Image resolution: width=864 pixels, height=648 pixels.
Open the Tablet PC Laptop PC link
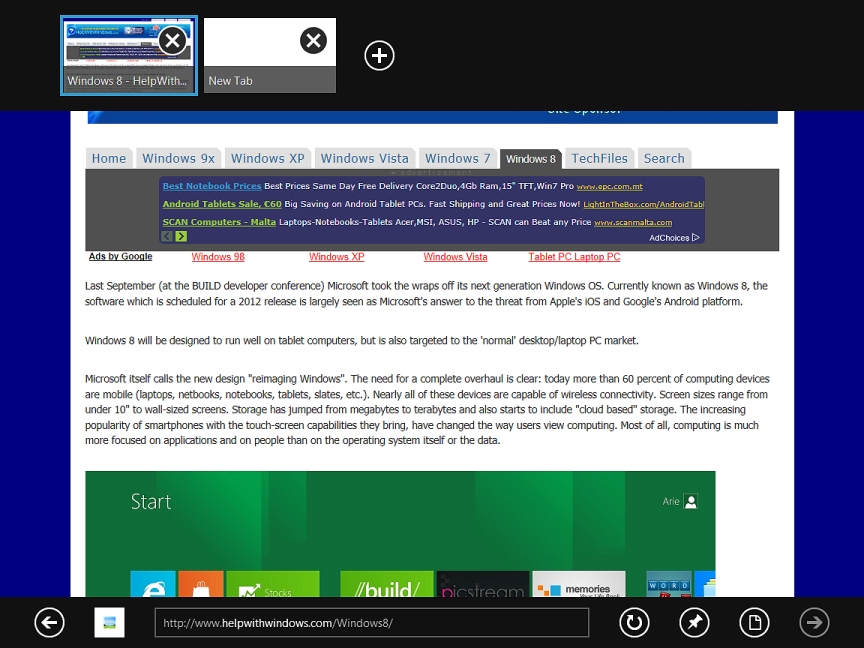pyautogui.click(x=574, y=257)
